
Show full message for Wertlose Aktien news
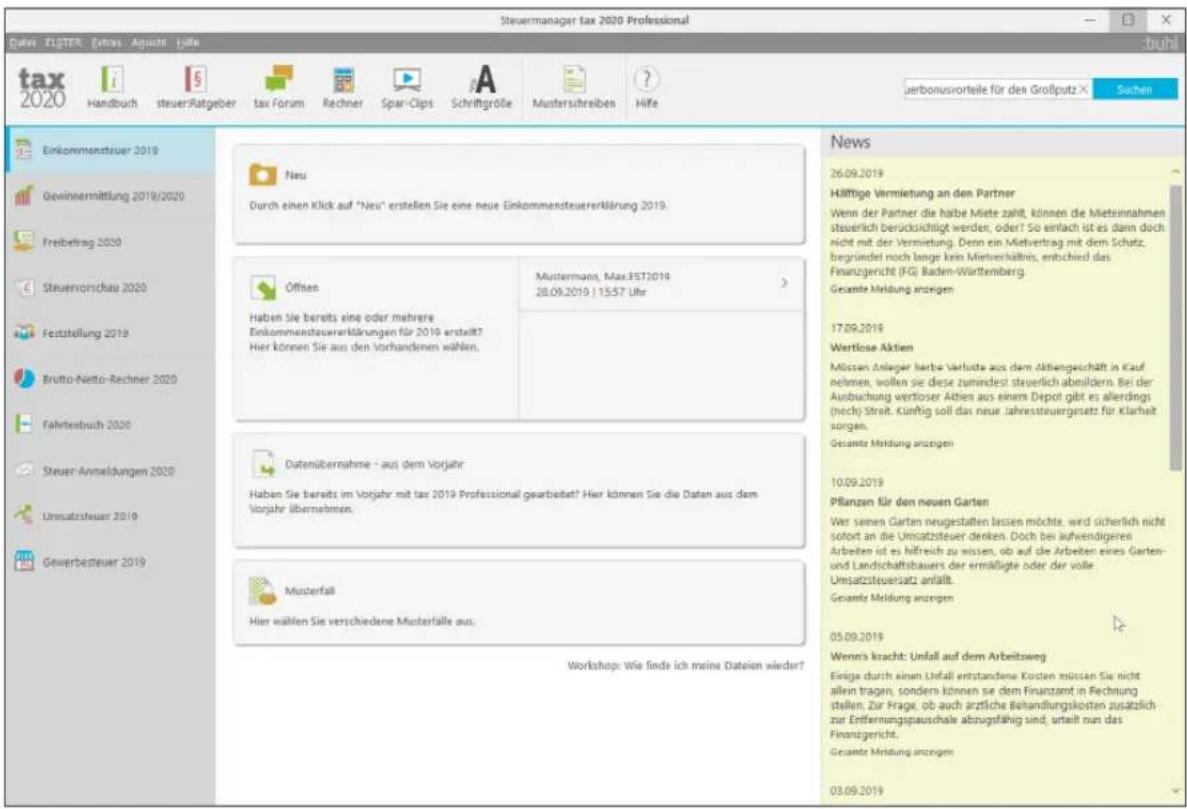pyautogui.click(x=892, y=443)
